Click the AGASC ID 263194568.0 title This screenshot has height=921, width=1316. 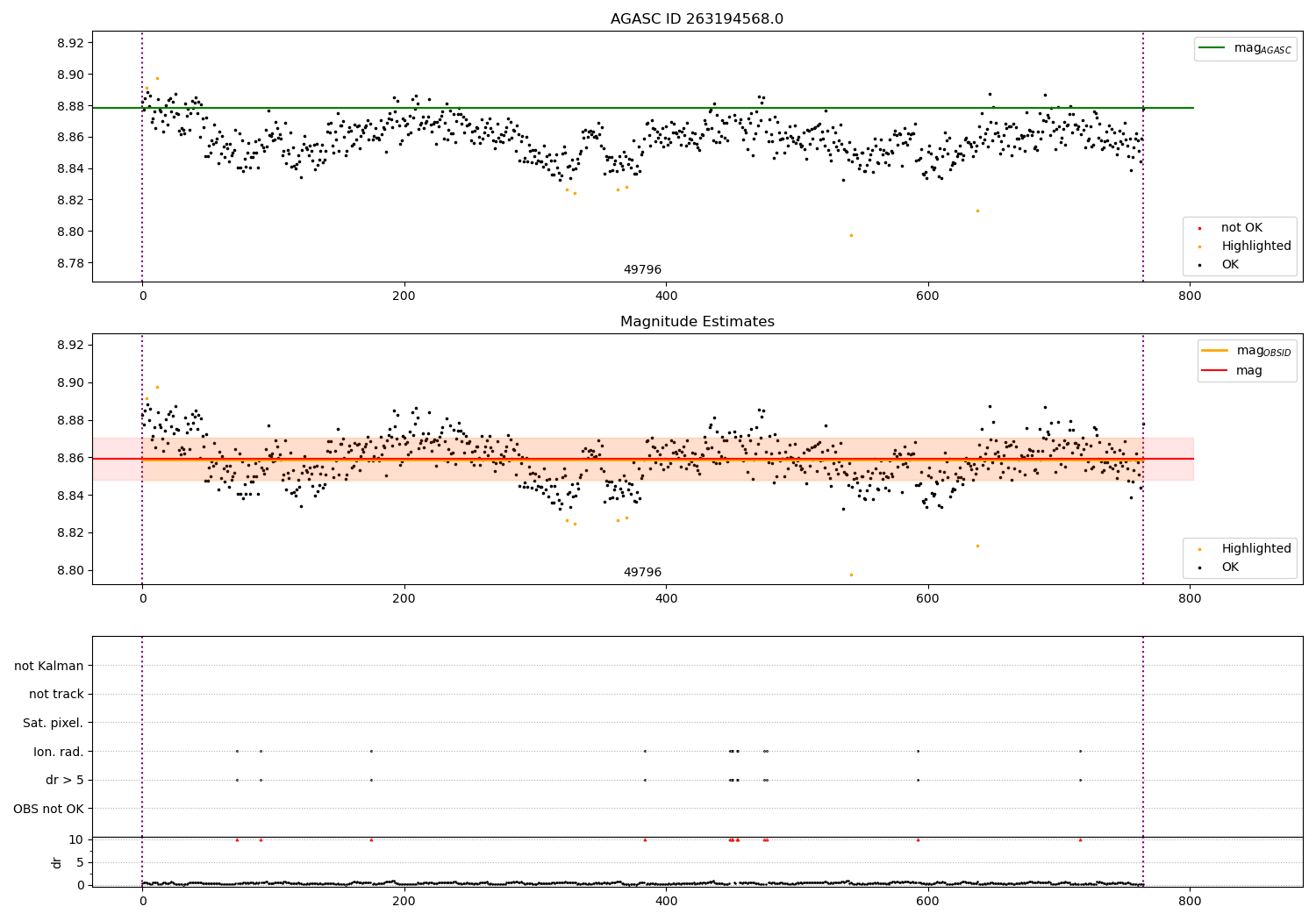(x=697, y=19)
